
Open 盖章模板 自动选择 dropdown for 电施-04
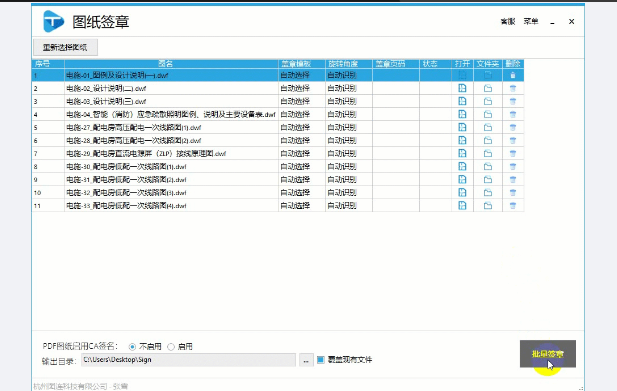point(302,114)
